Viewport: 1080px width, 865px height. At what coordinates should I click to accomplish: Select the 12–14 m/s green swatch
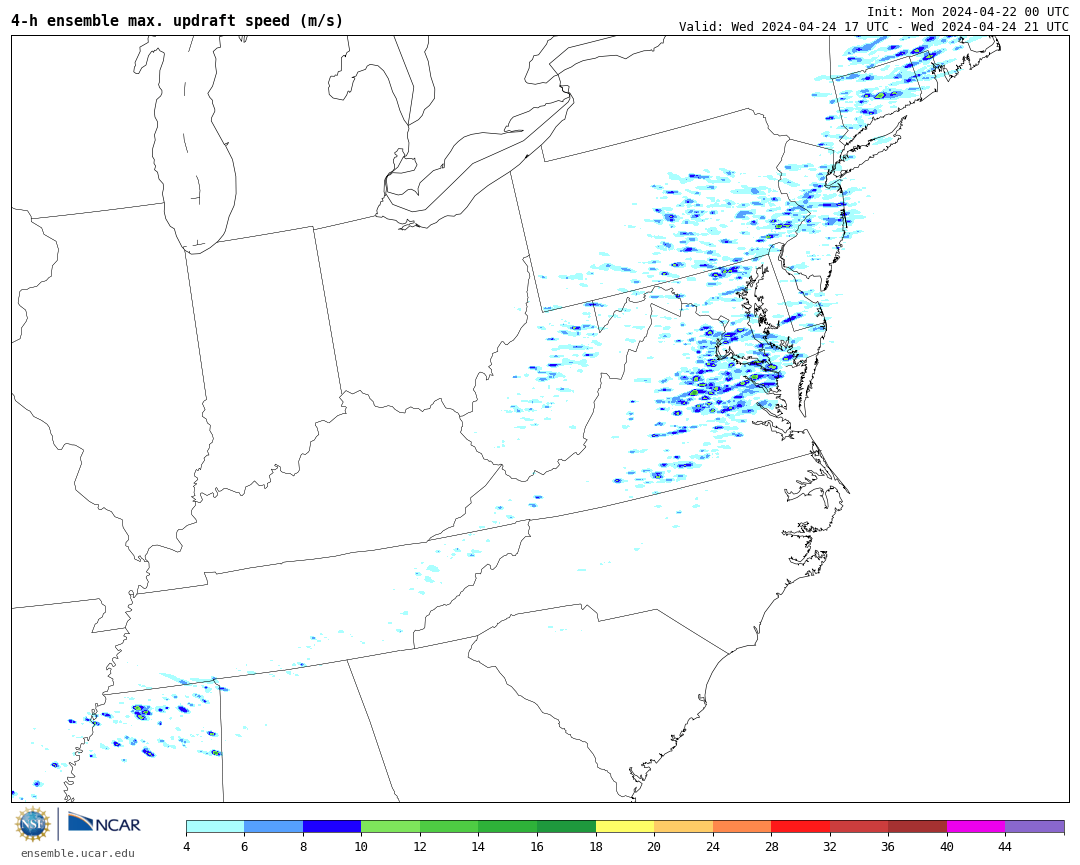click(449, 826)
